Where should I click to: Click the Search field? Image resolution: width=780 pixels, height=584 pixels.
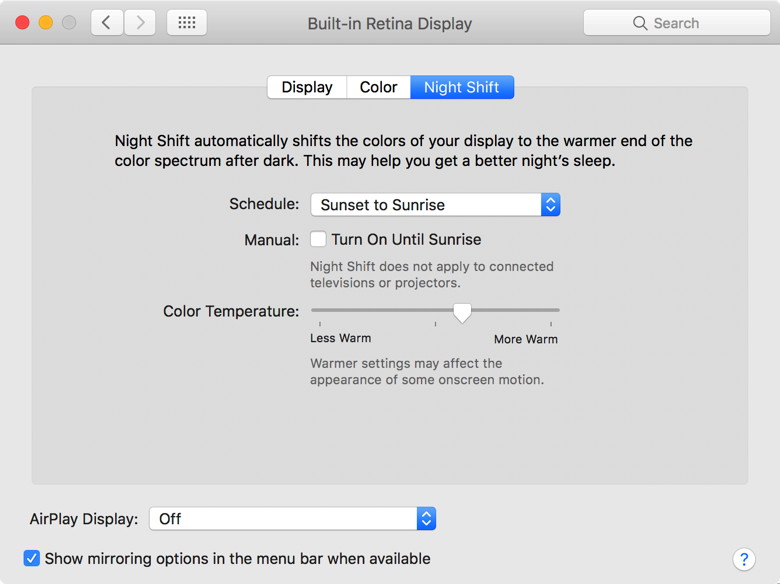(677, 23)
